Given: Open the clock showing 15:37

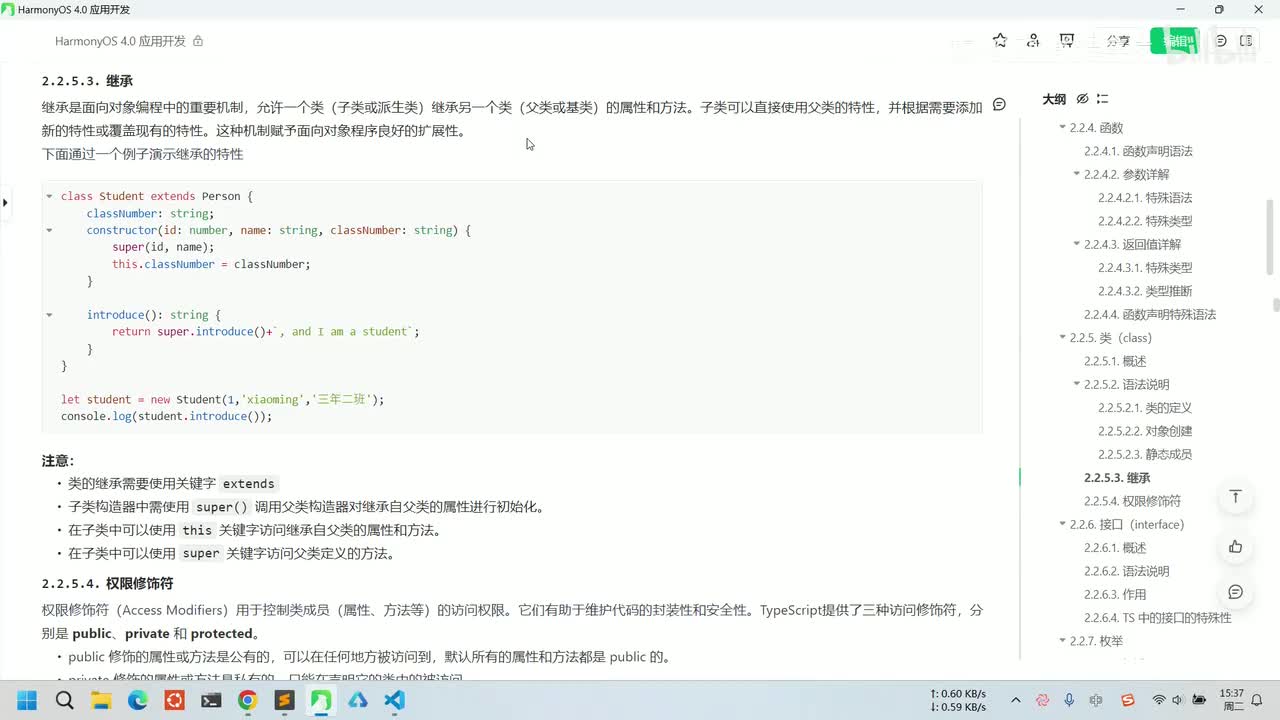Looking at the screenshot, I should (1232, 700).
